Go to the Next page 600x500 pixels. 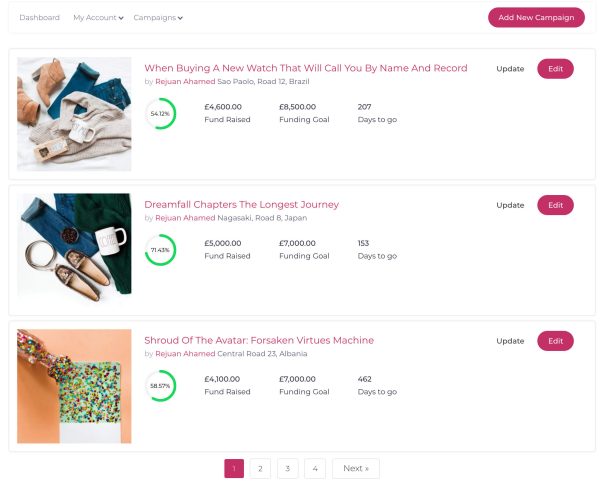[x=356, y=468]
